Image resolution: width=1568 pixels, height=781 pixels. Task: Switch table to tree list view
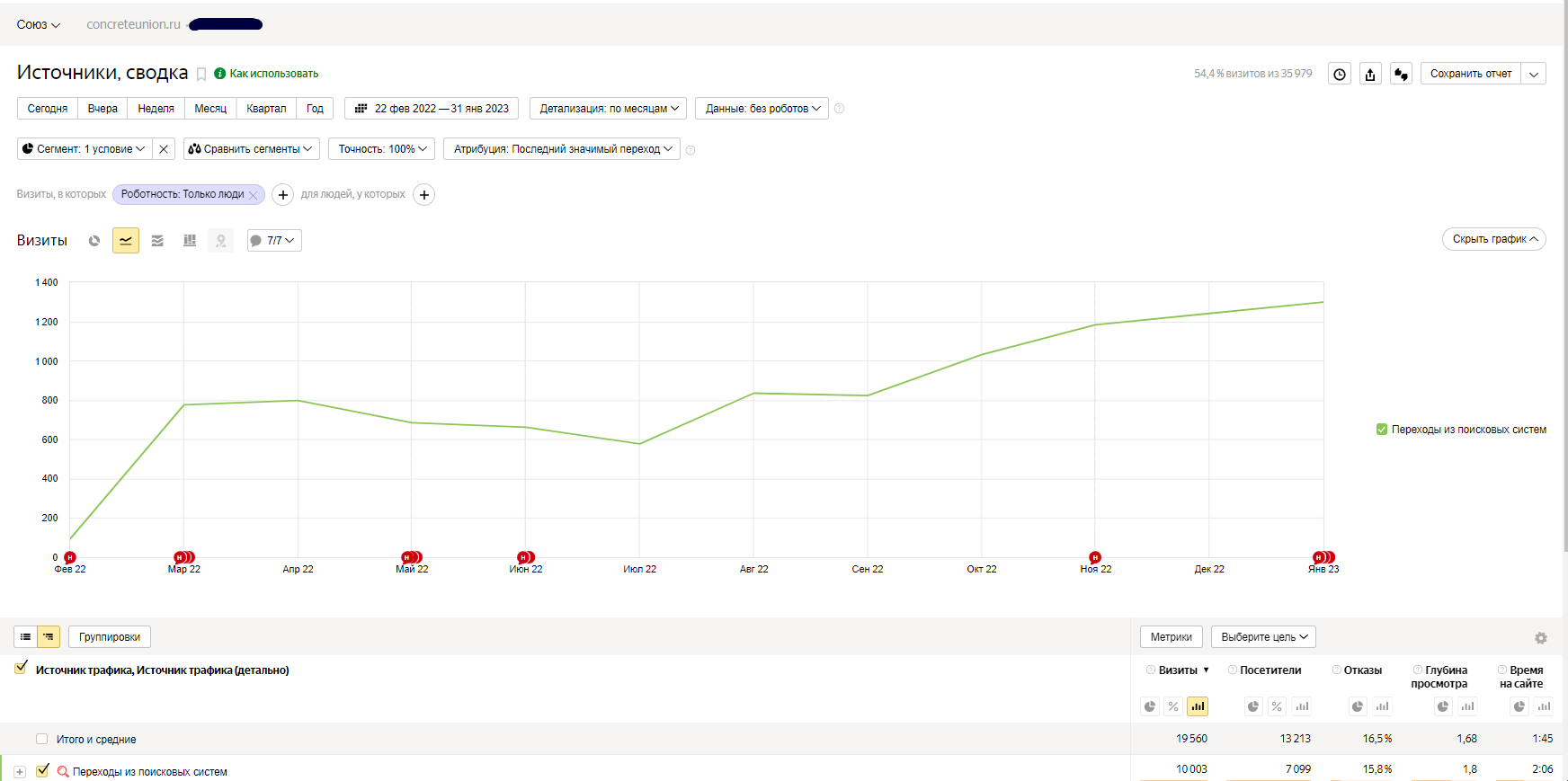click(49, 637)
